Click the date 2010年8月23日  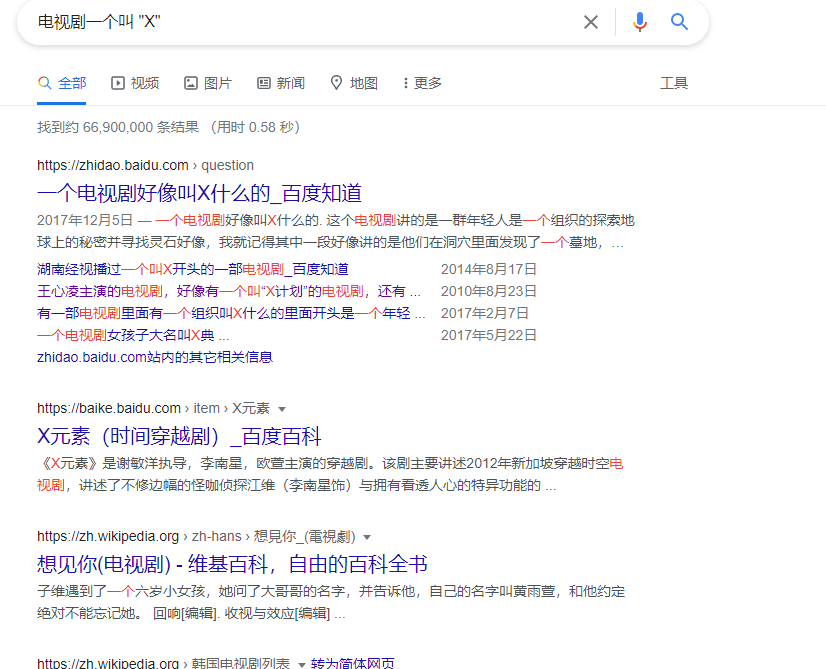click(489, 291)
